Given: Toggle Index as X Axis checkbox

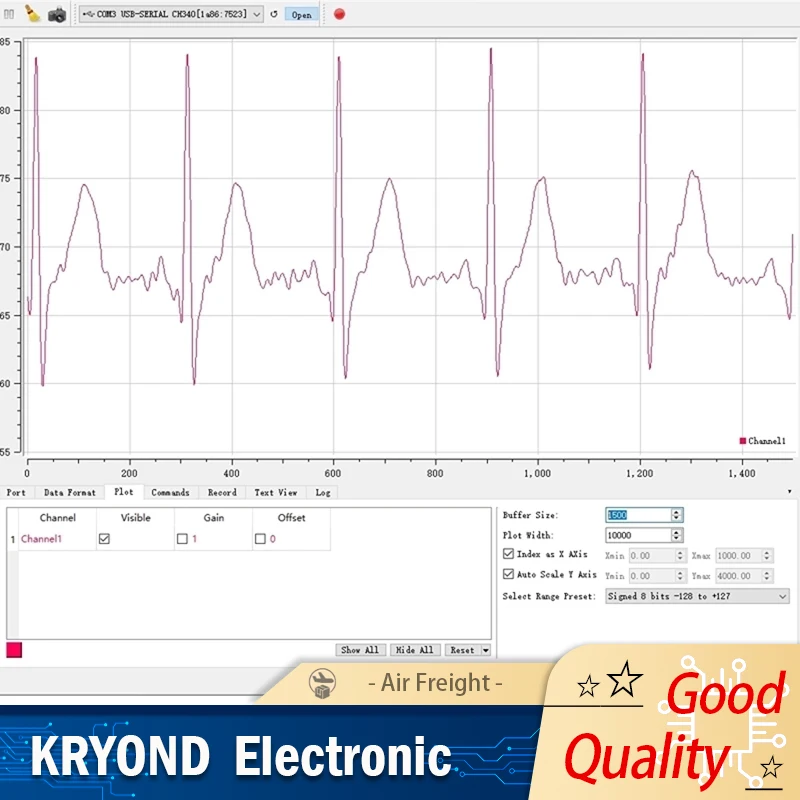Looking at the screenshot, I should (508, 554).
